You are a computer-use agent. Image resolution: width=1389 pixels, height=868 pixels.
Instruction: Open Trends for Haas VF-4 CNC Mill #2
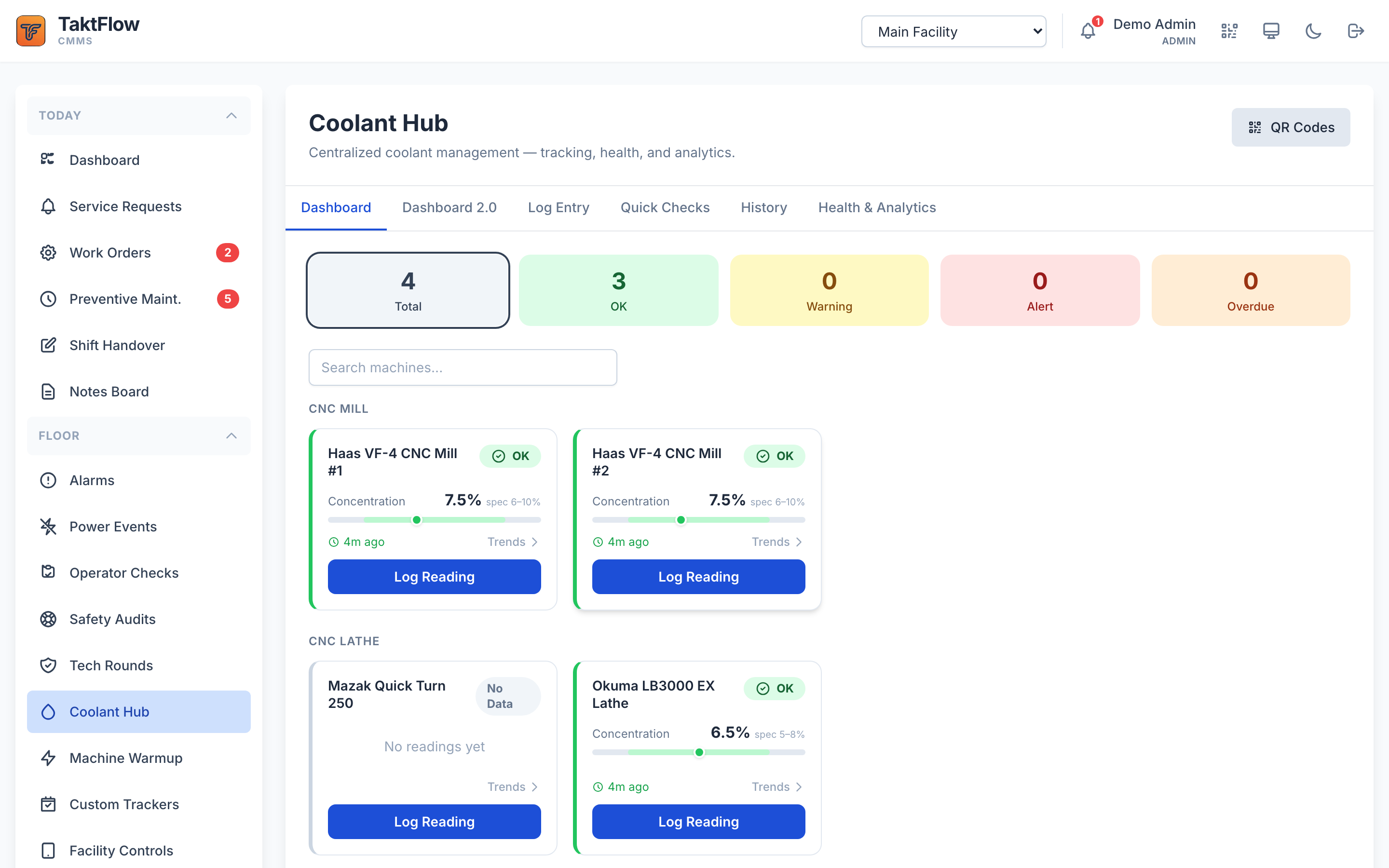(x=777, y=542)
